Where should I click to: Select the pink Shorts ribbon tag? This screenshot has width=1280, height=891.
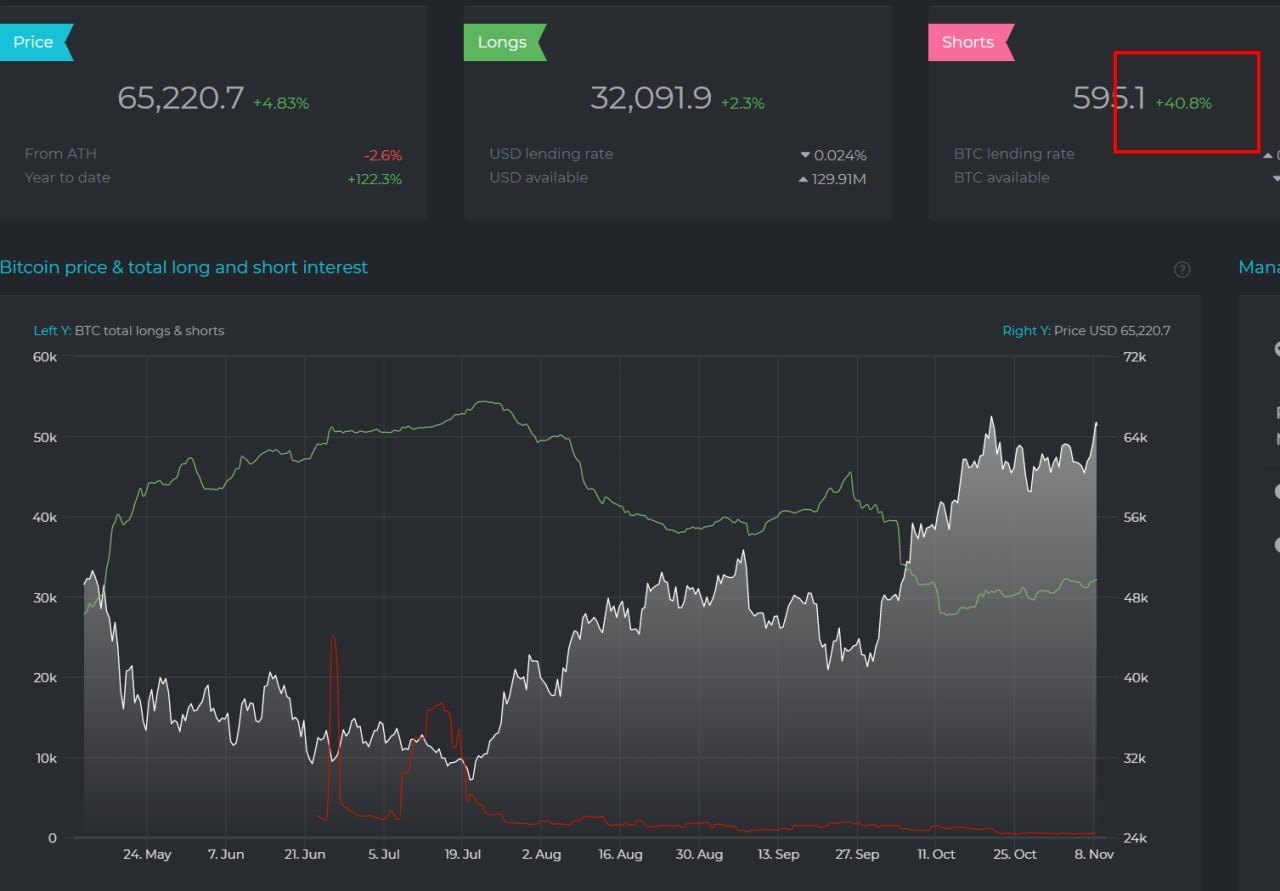[968, 43]
